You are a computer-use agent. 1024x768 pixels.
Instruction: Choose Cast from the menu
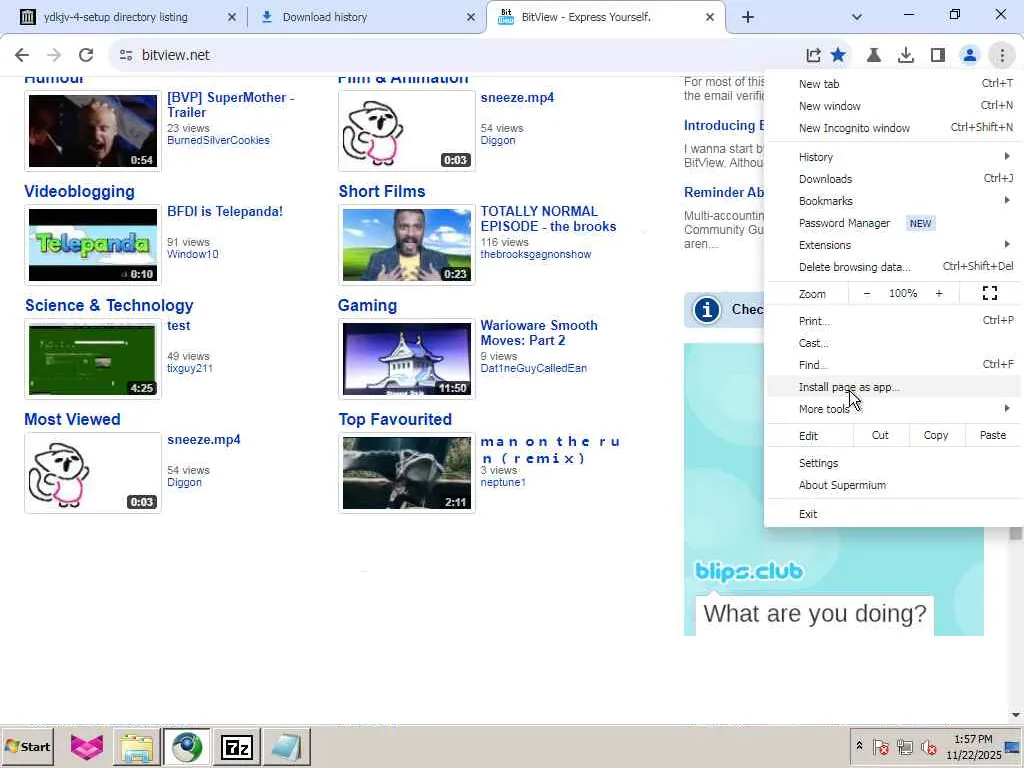point(893,344)
